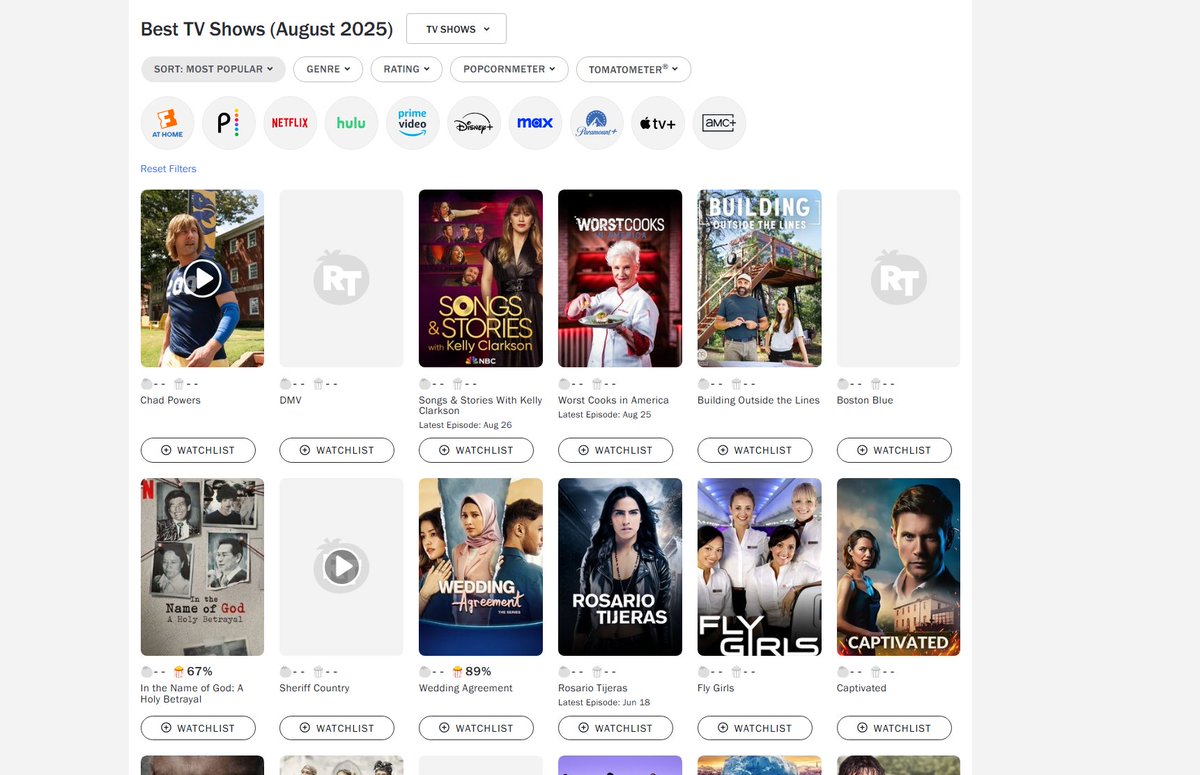Open Sort: Most Popular dropdown
Image resolution: width=1200 pixels, height=775 pixels.
point(213,69)
